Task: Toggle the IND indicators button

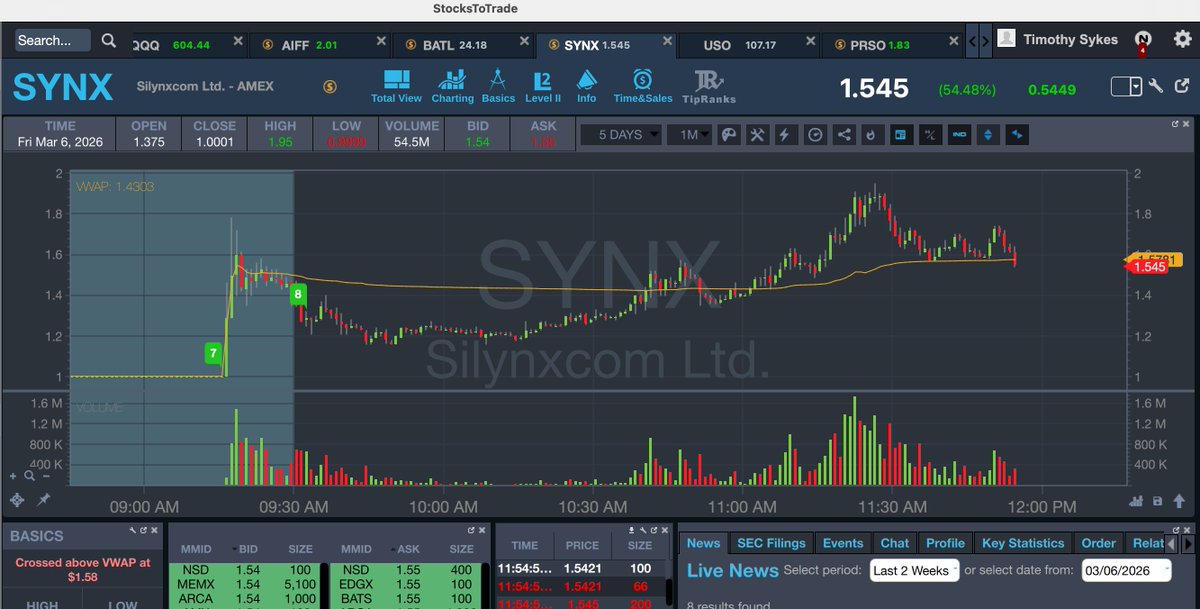Action: [960, 134]
